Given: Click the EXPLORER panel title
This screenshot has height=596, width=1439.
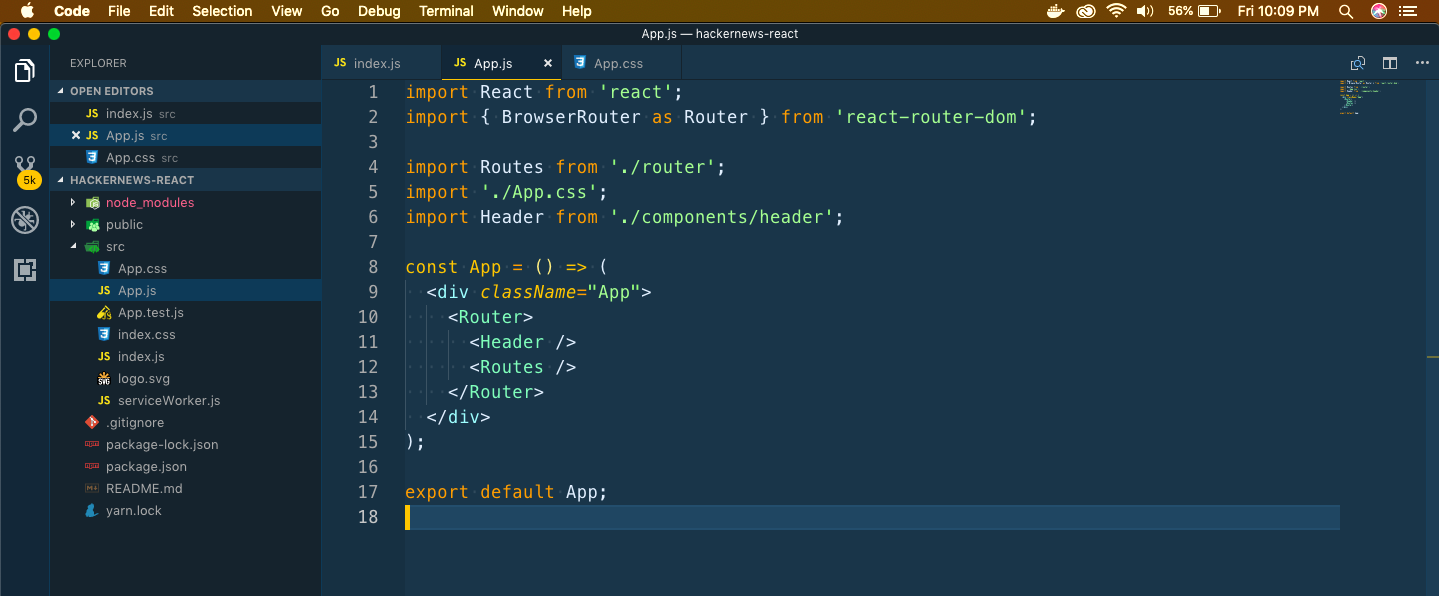Looking at the screenshot, I should (98, 63).
